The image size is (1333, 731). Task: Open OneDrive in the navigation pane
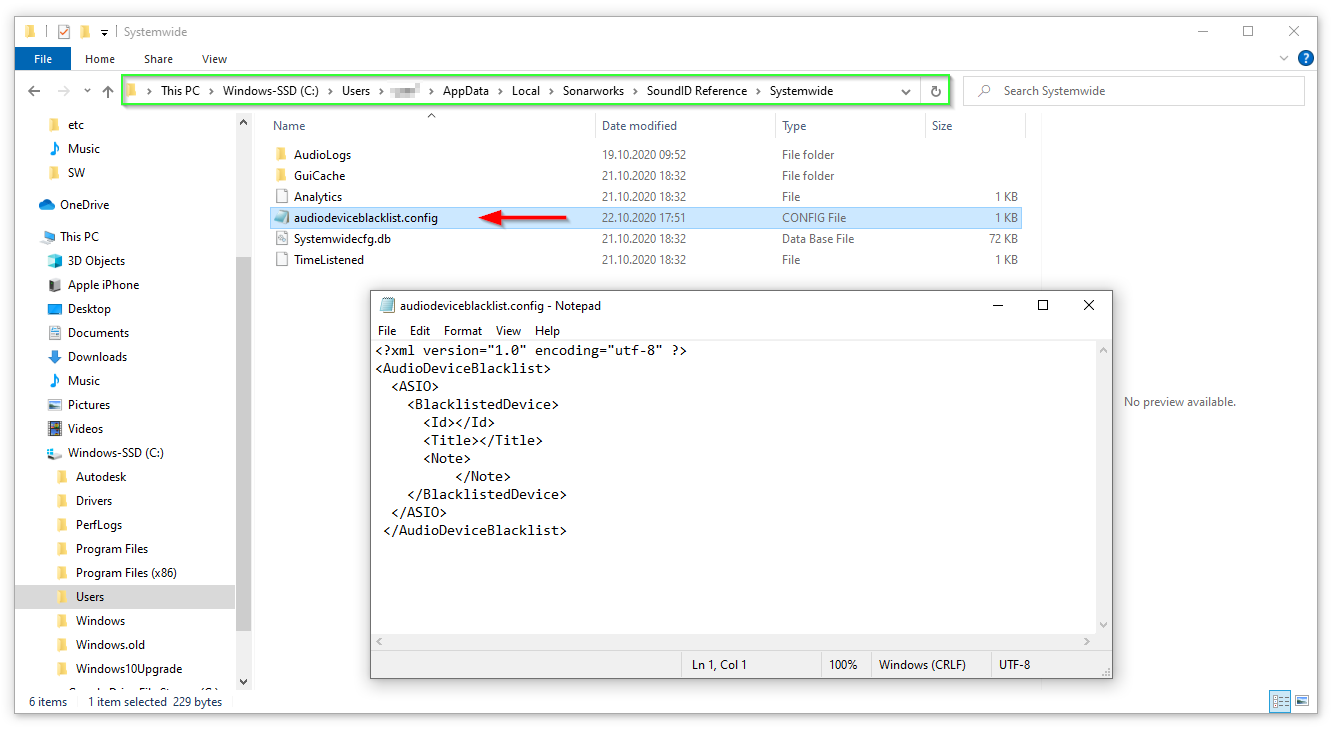click(x=84, y=205)
